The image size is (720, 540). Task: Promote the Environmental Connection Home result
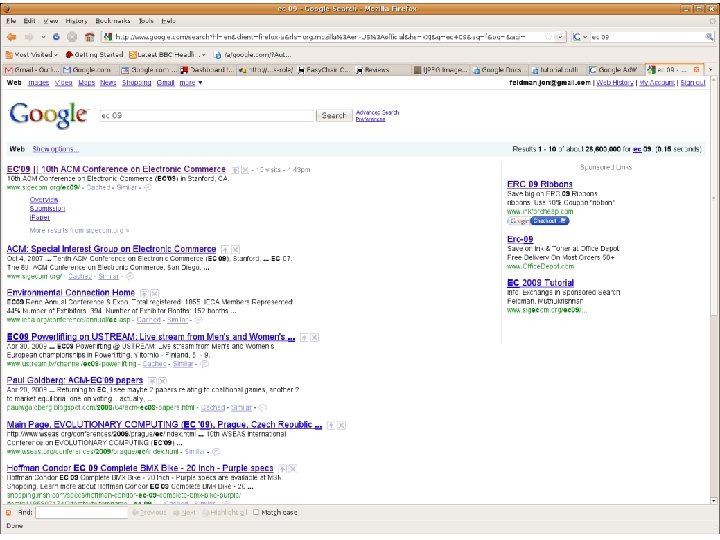[x=144, y=293]
